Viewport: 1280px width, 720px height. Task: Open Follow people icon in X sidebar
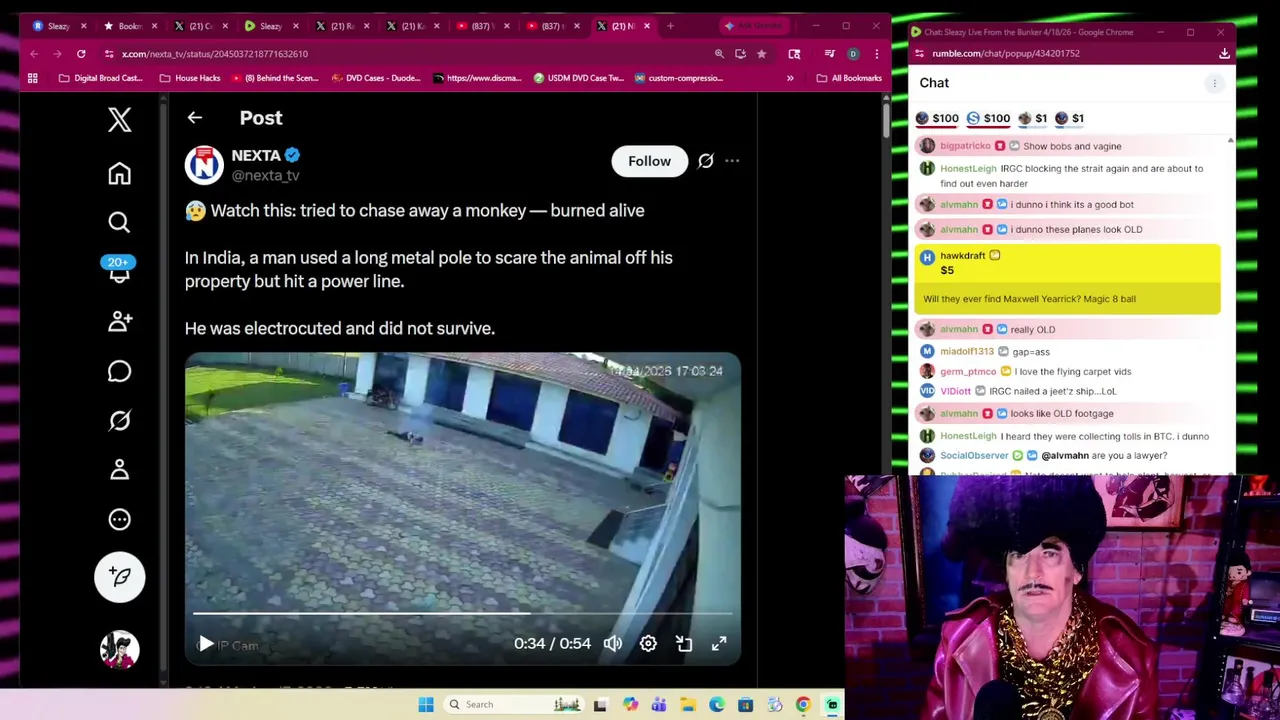click(x=119, y=321)
